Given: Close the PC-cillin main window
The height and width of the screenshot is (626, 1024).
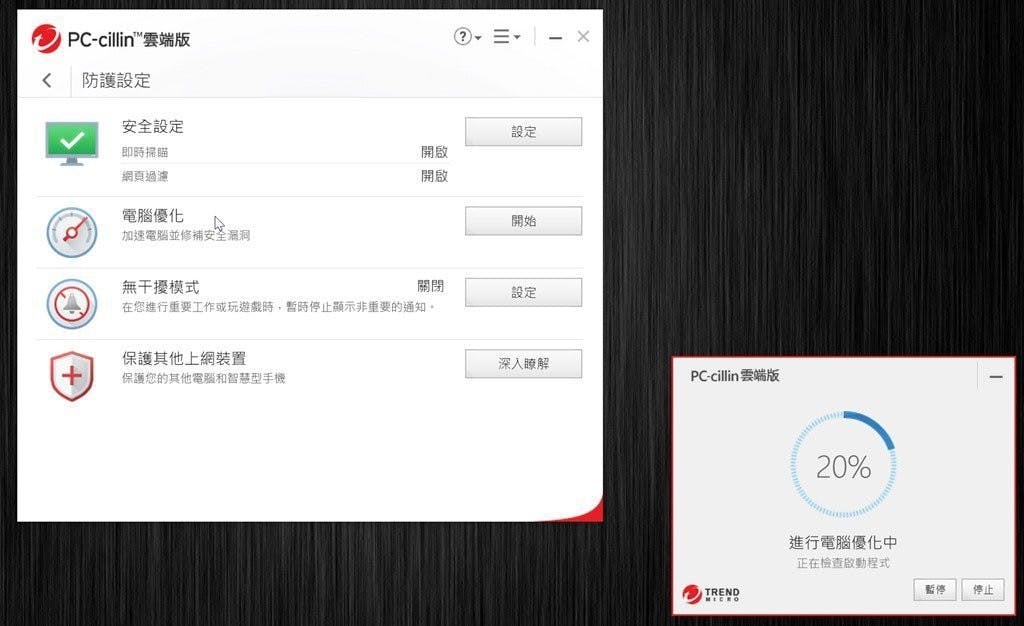Looking at the screenshot, I should [x=583, y=37].
